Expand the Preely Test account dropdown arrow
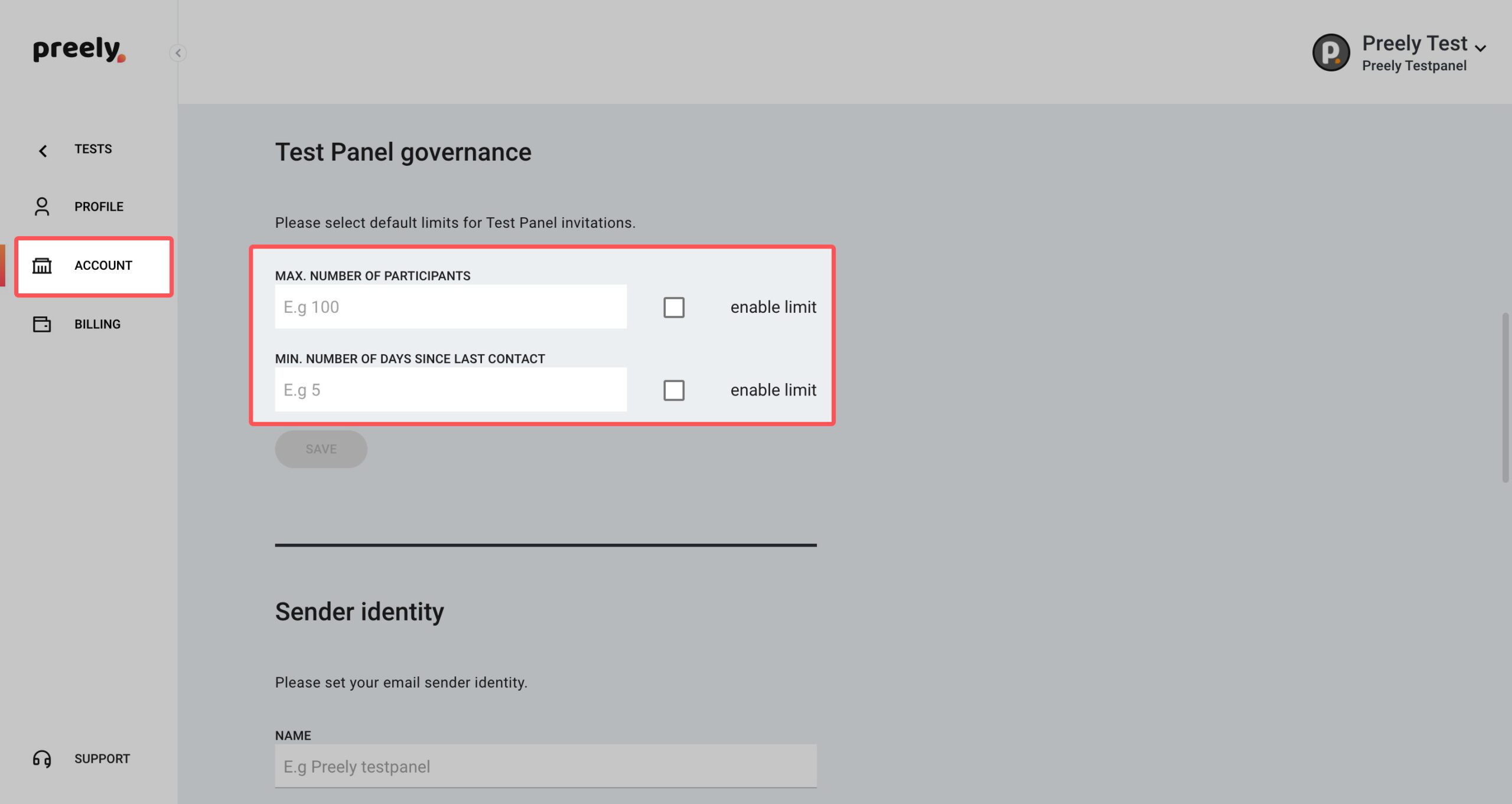 [1480, 48]
